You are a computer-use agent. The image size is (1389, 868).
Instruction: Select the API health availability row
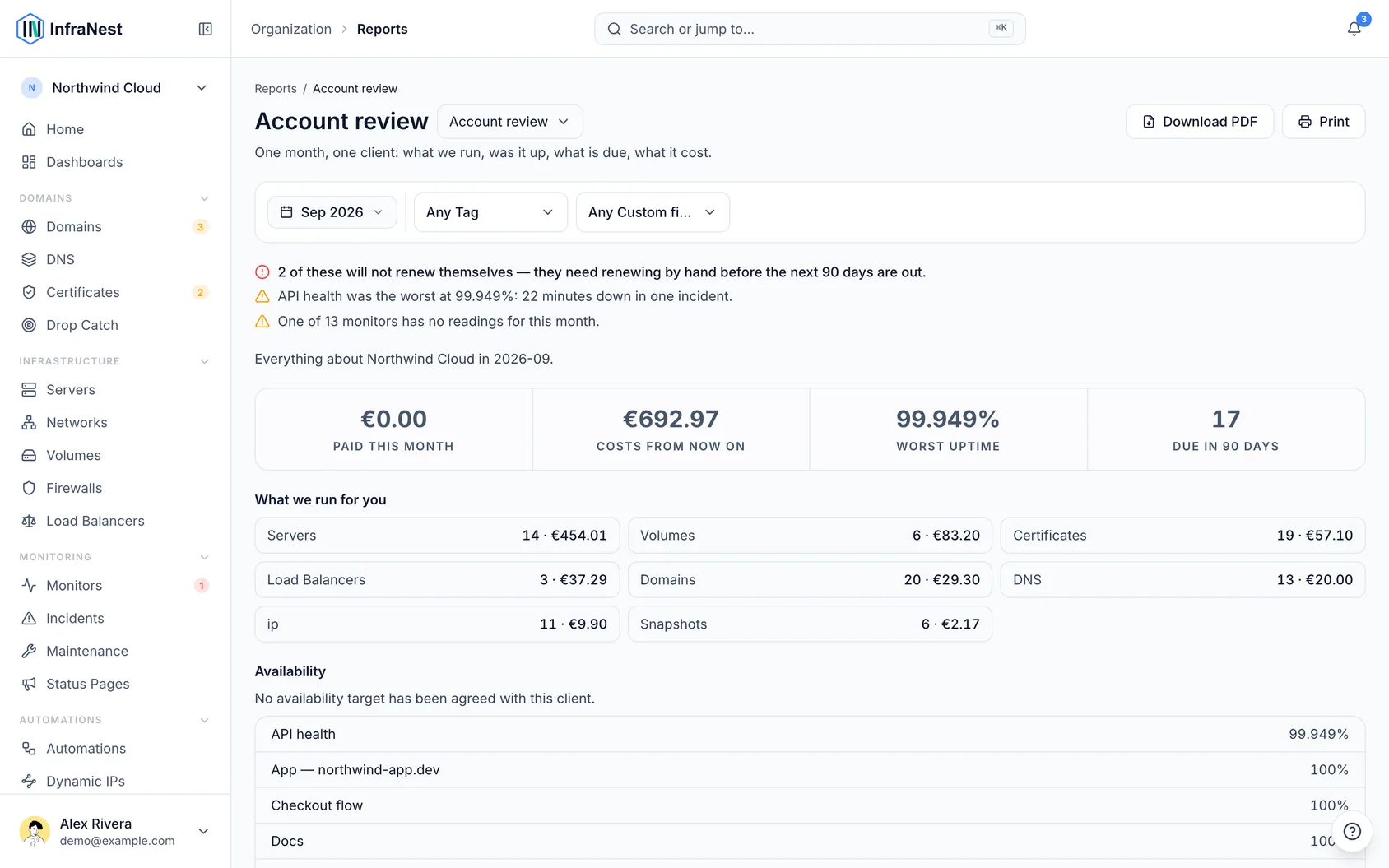click(x=810, y=734)
